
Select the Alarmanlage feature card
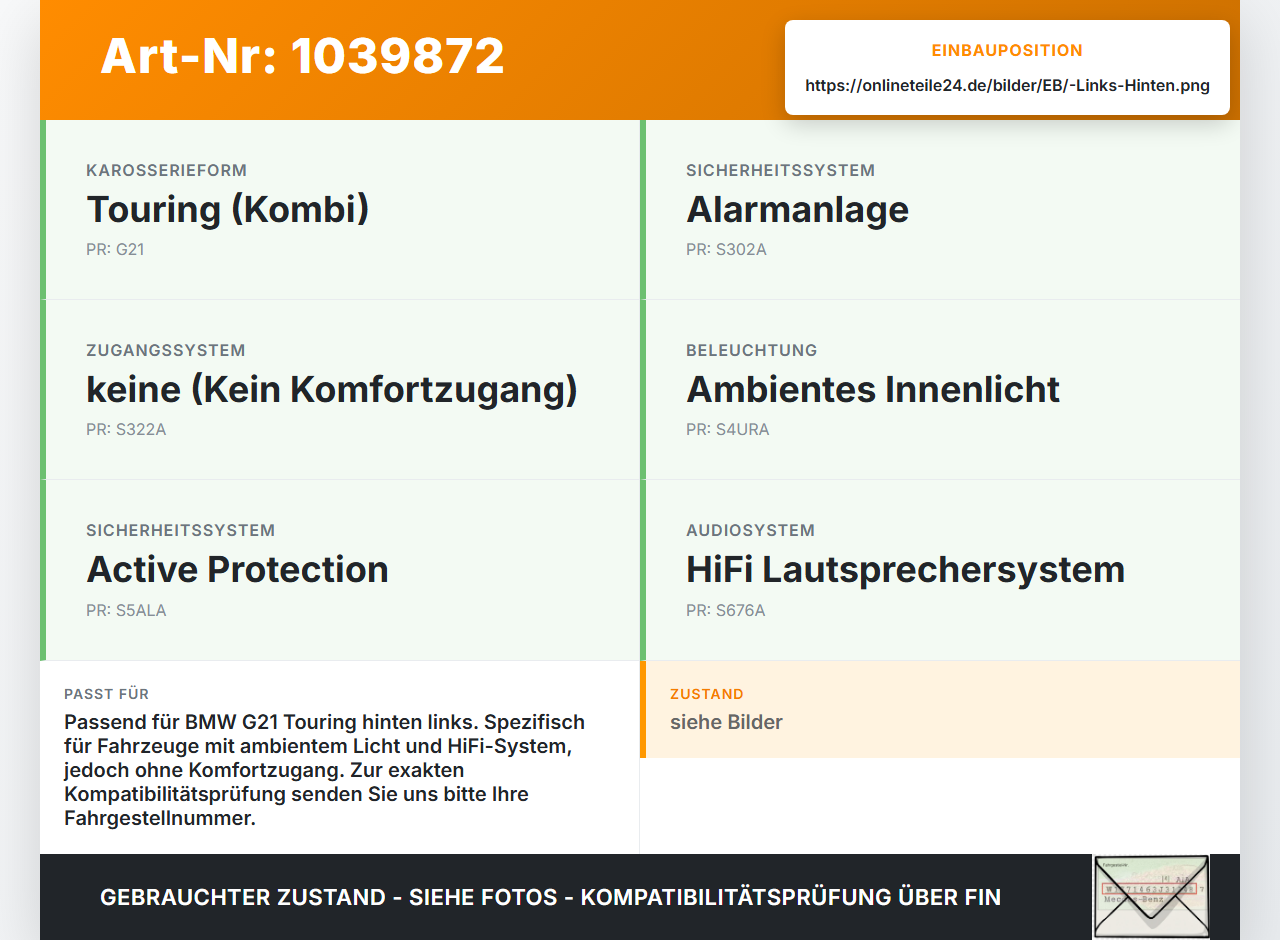[x=940, y=210]
